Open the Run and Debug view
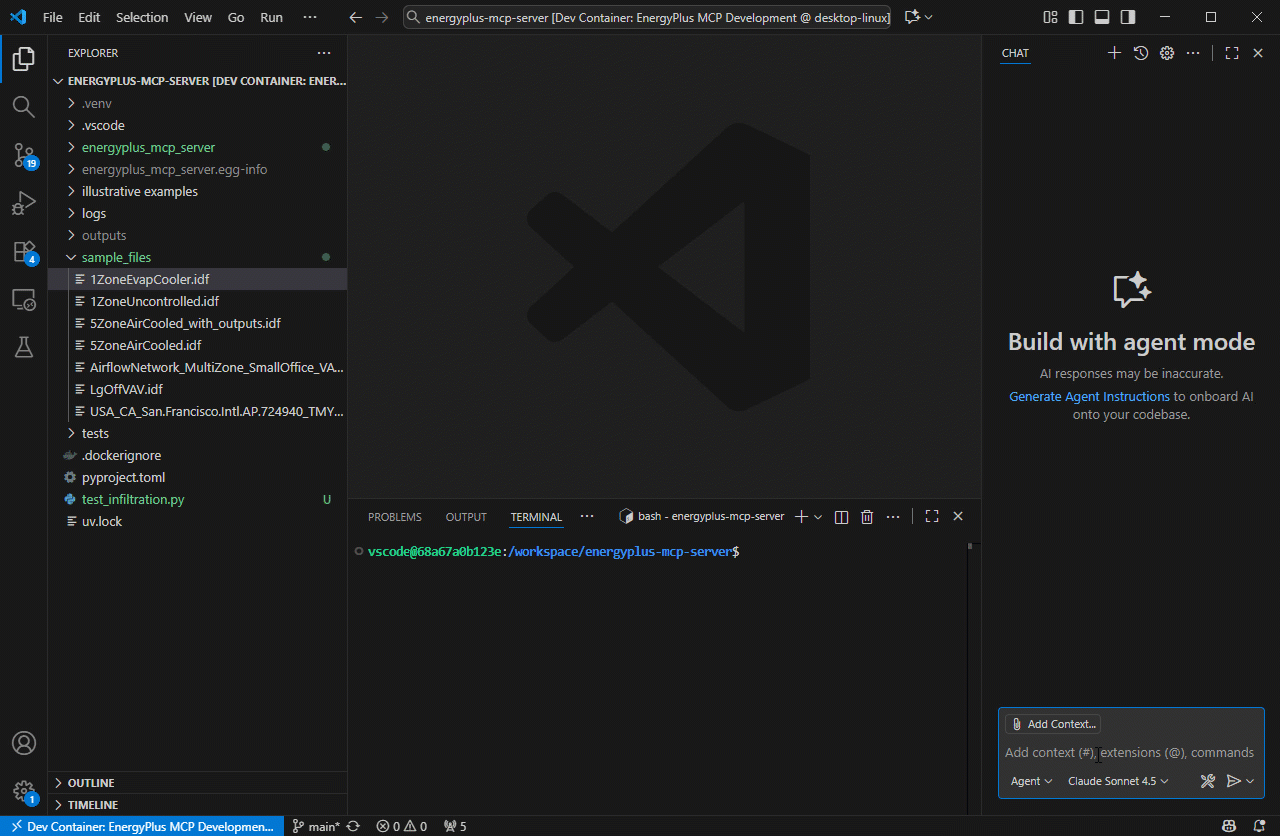The width and height of the screenshot is (1280, 836). (24, 203)
